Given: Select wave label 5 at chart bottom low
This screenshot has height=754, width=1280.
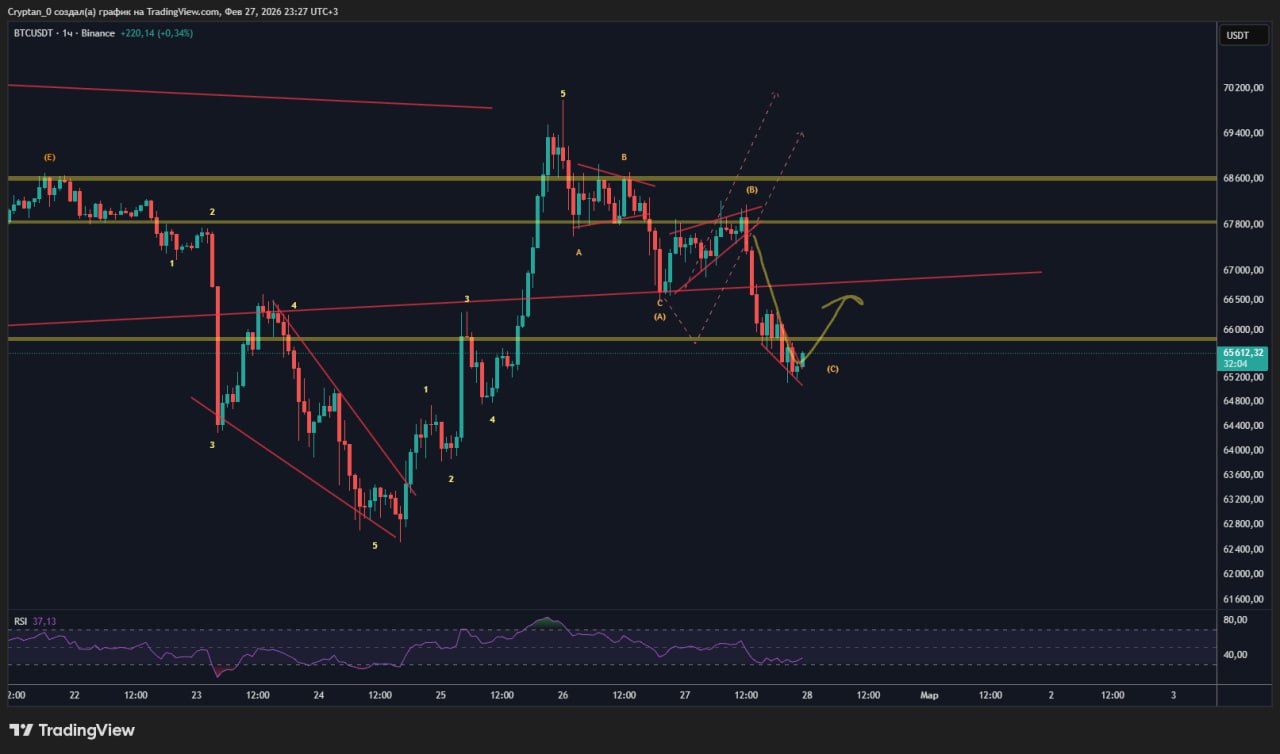Looking at the screenshot, I should (x=375, y=545).
